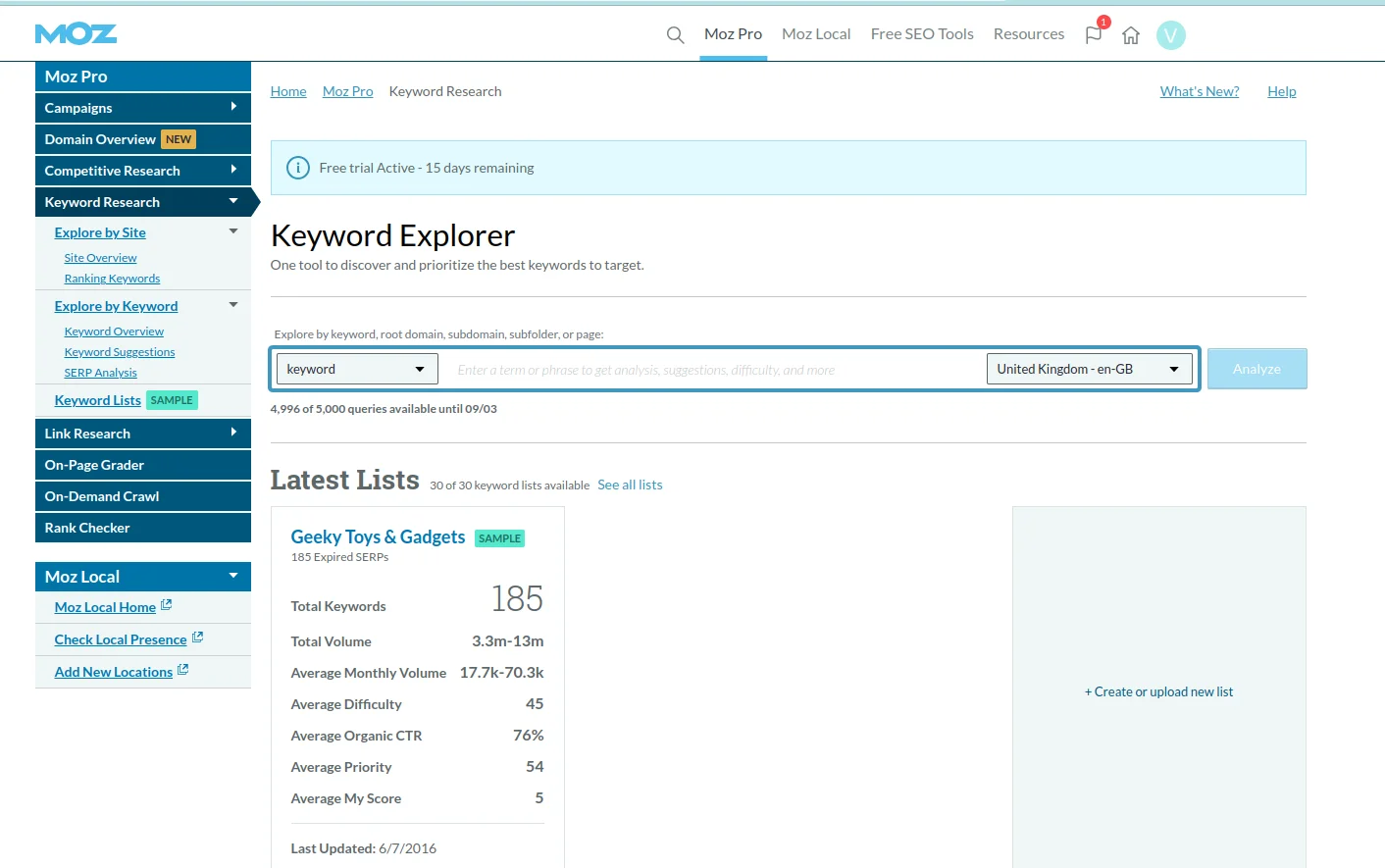Open Keyword Overview link
The width and height of the screenshot is (1385, 868).
114,332
